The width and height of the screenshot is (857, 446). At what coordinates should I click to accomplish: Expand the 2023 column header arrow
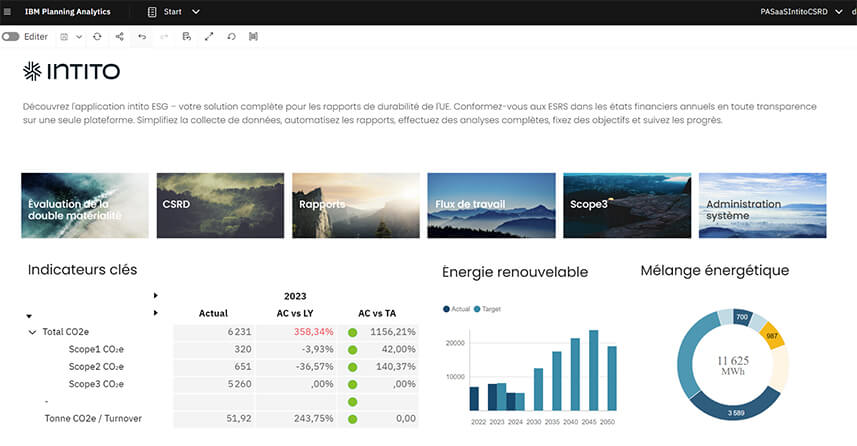pyautogui.click(x=155, y=296)
